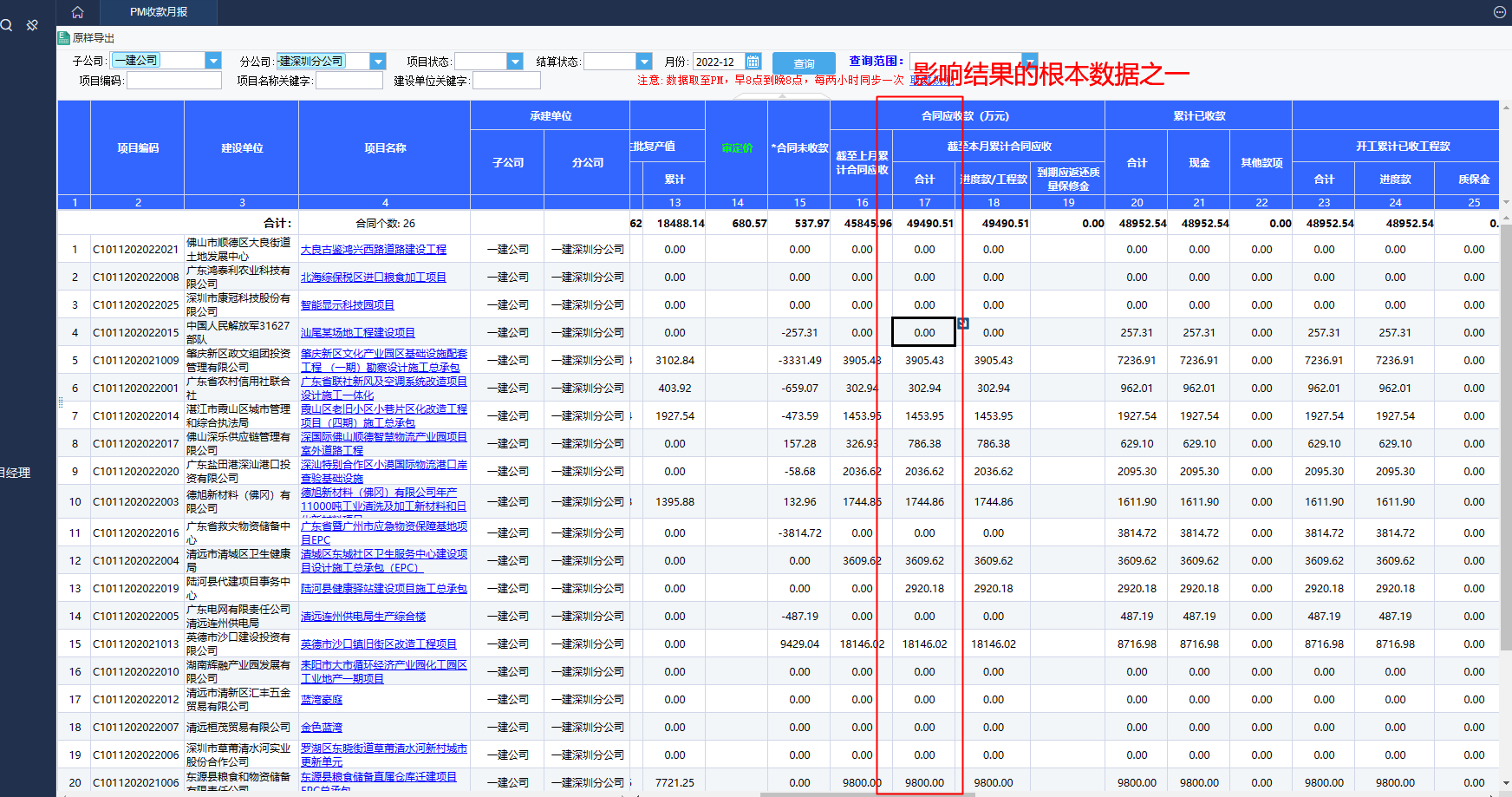Click the search magnifier icon in sidebar
This screenshot has width=1512, height=797.
click(x=6, y=25)
